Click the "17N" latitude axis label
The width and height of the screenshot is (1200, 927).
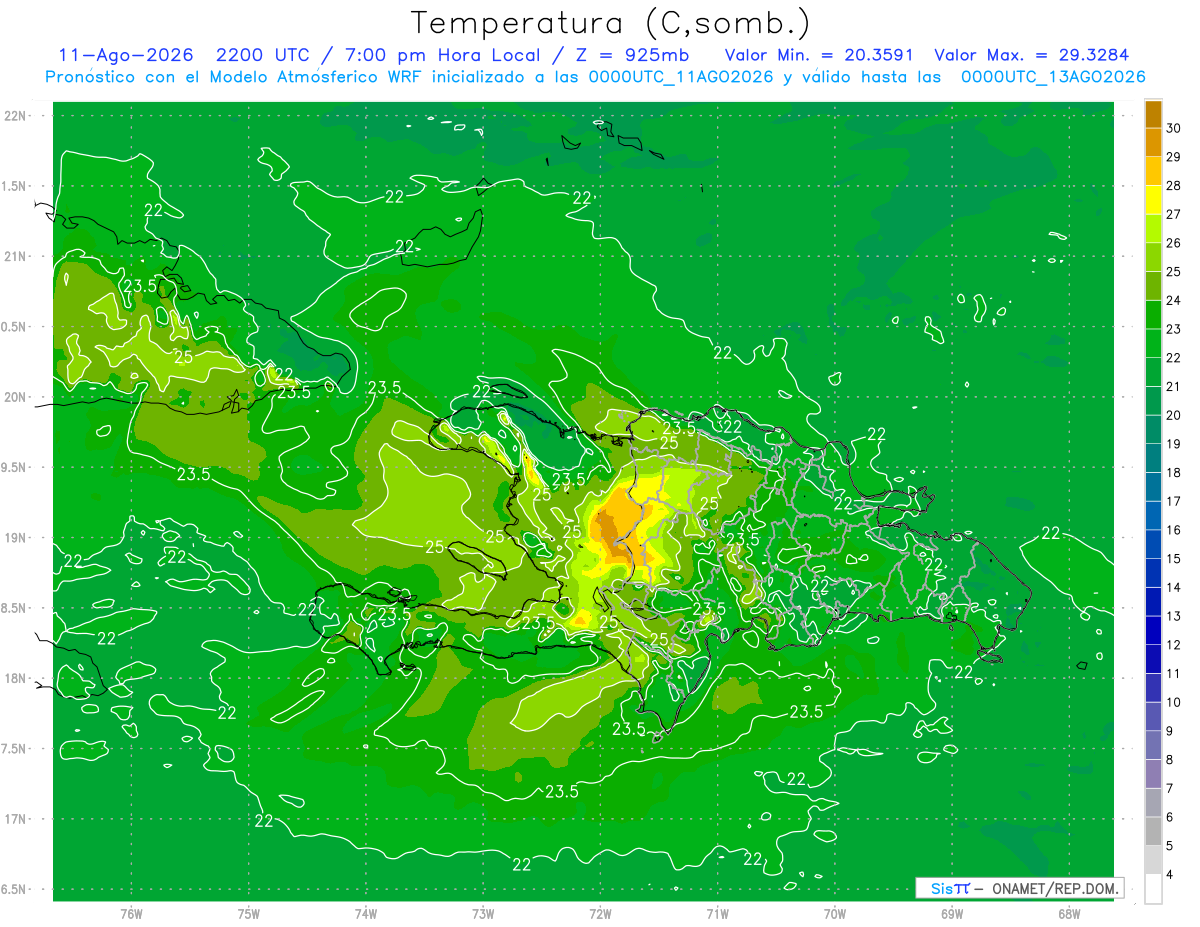click(x=16, y=819)
